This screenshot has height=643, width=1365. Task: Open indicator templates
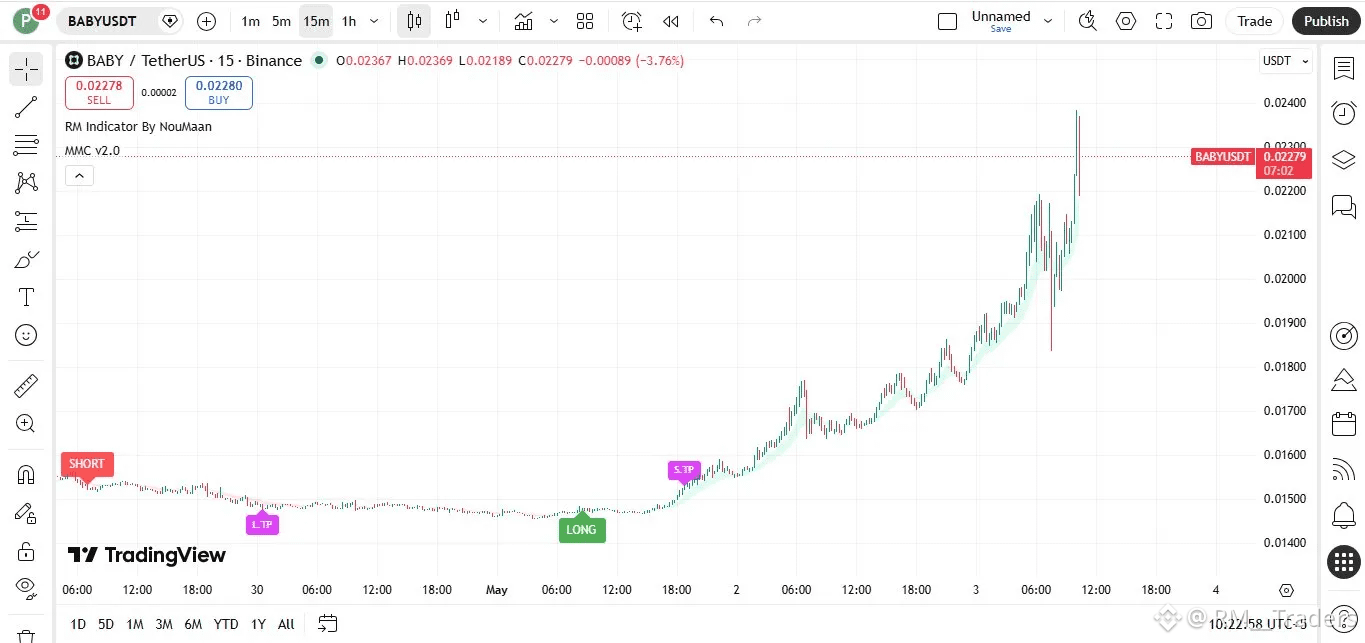[x=585, y=21]
